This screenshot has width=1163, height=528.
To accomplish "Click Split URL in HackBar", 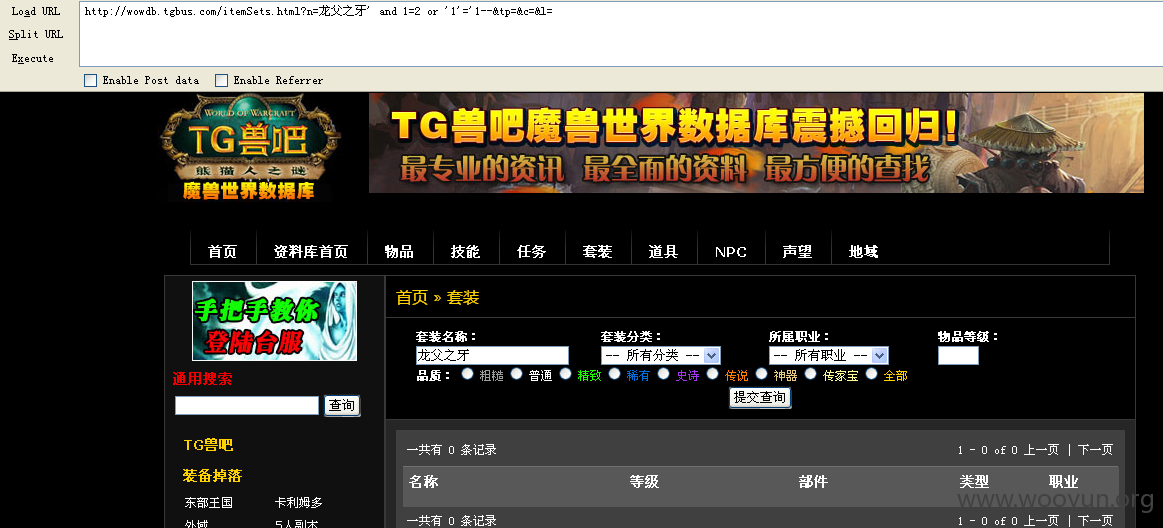I will pyautogui.click(x=36, y=34).
